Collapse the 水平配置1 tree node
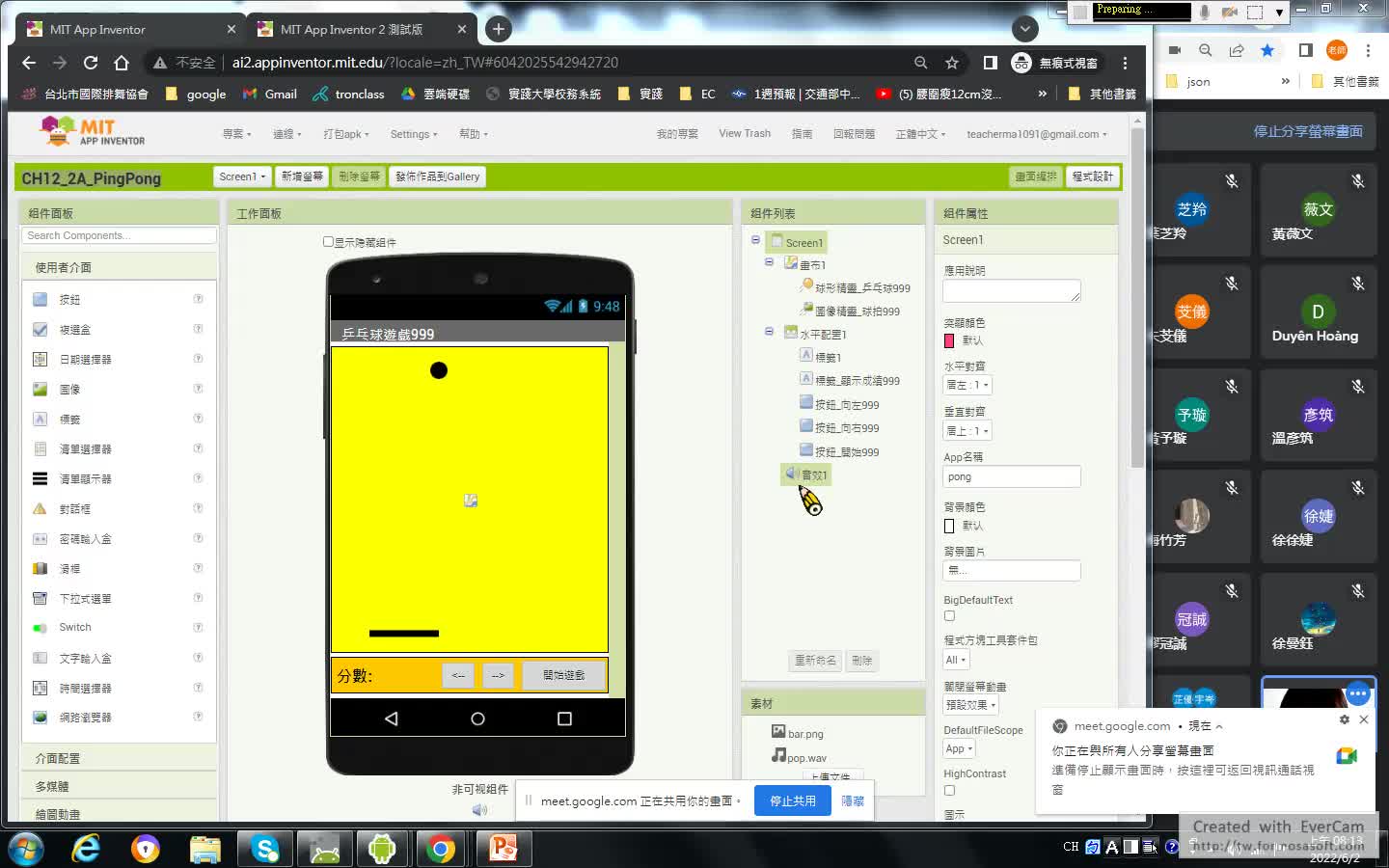1389x868 pixels. click(x=769, y=331)
